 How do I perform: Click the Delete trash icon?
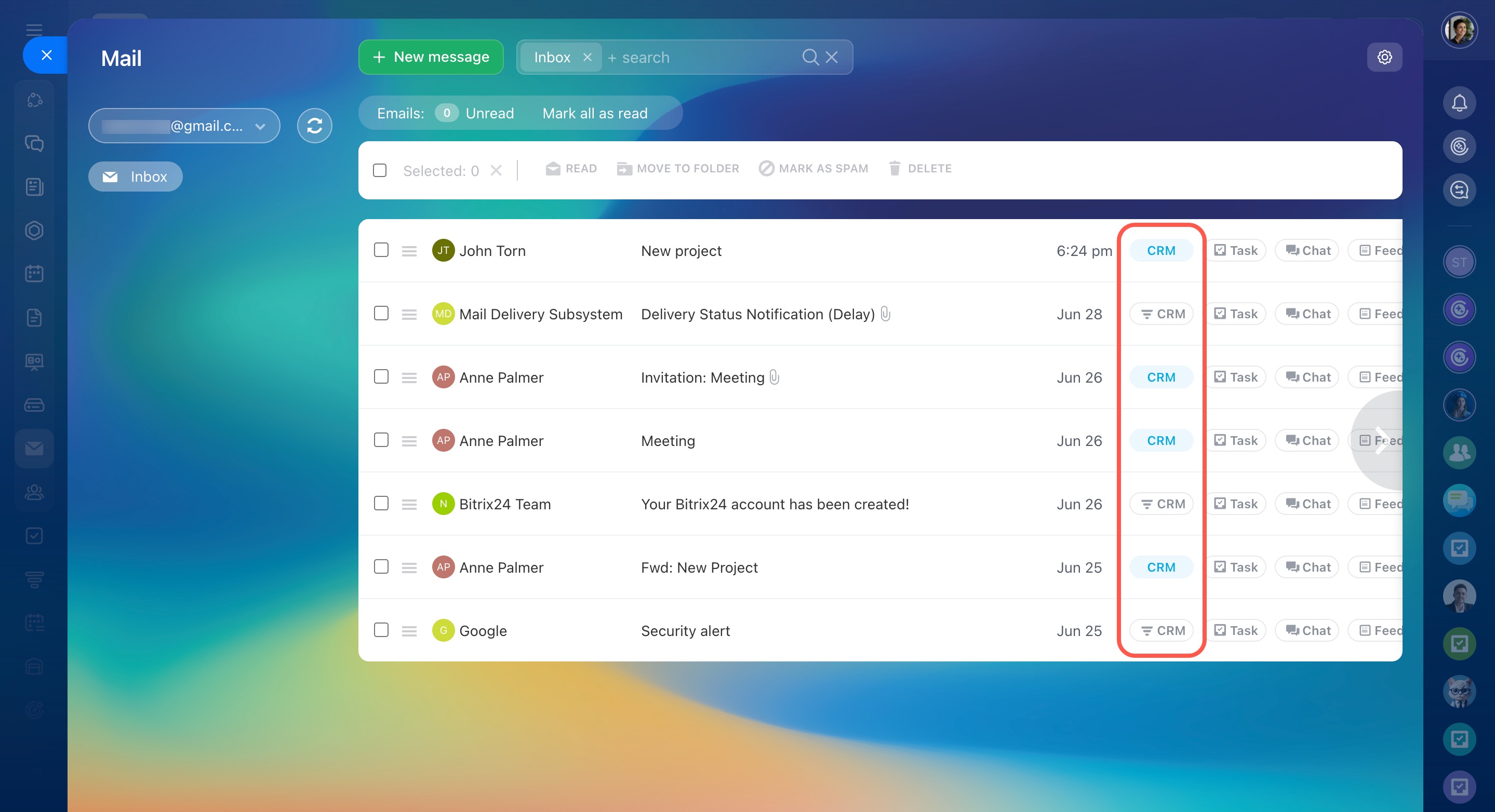[x=895, y=169]
